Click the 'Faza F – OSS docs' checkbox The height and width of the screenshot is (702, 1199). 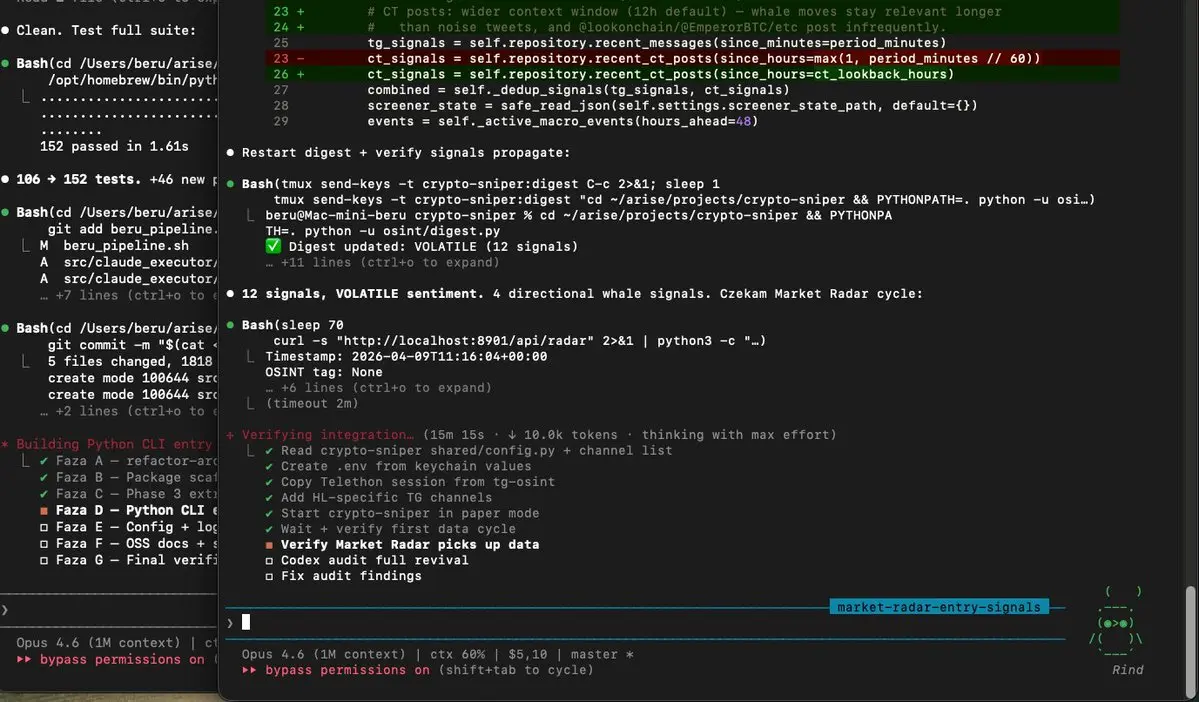click(x=44, y=544)
